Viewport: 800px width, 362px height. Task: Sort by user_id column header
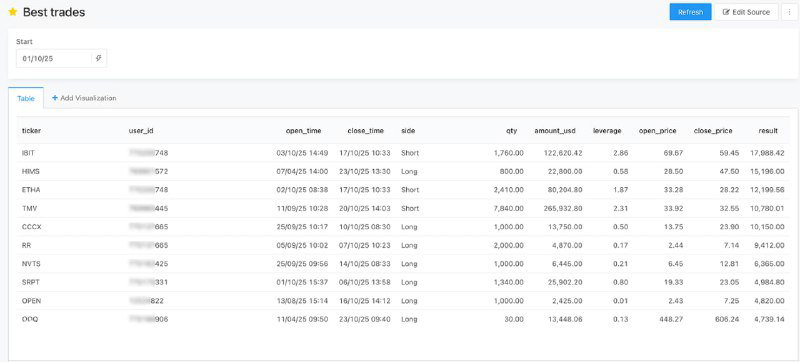point(141,131)
